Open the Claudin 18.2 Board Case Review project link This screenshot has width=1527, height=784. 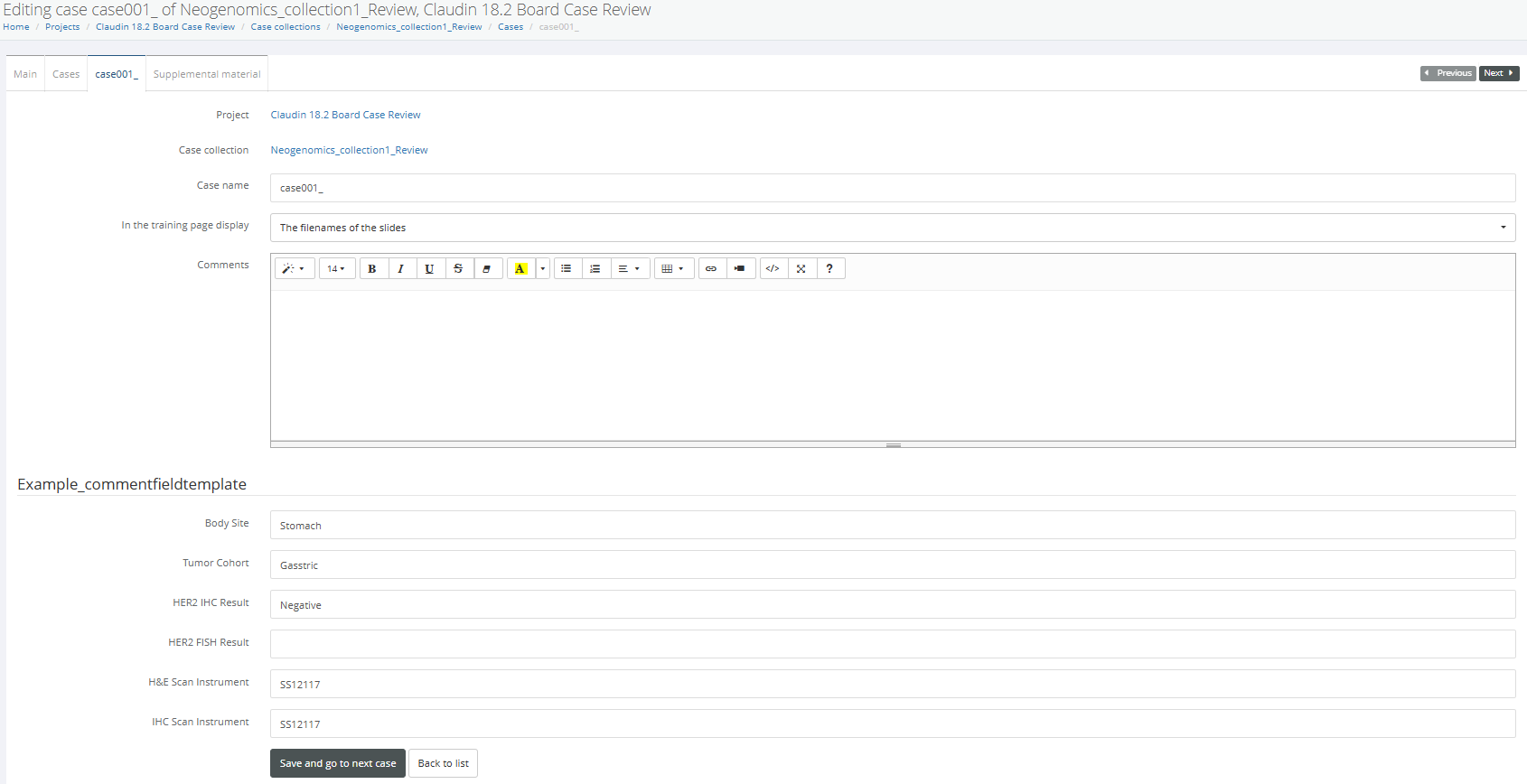click(x=345, y=115)
